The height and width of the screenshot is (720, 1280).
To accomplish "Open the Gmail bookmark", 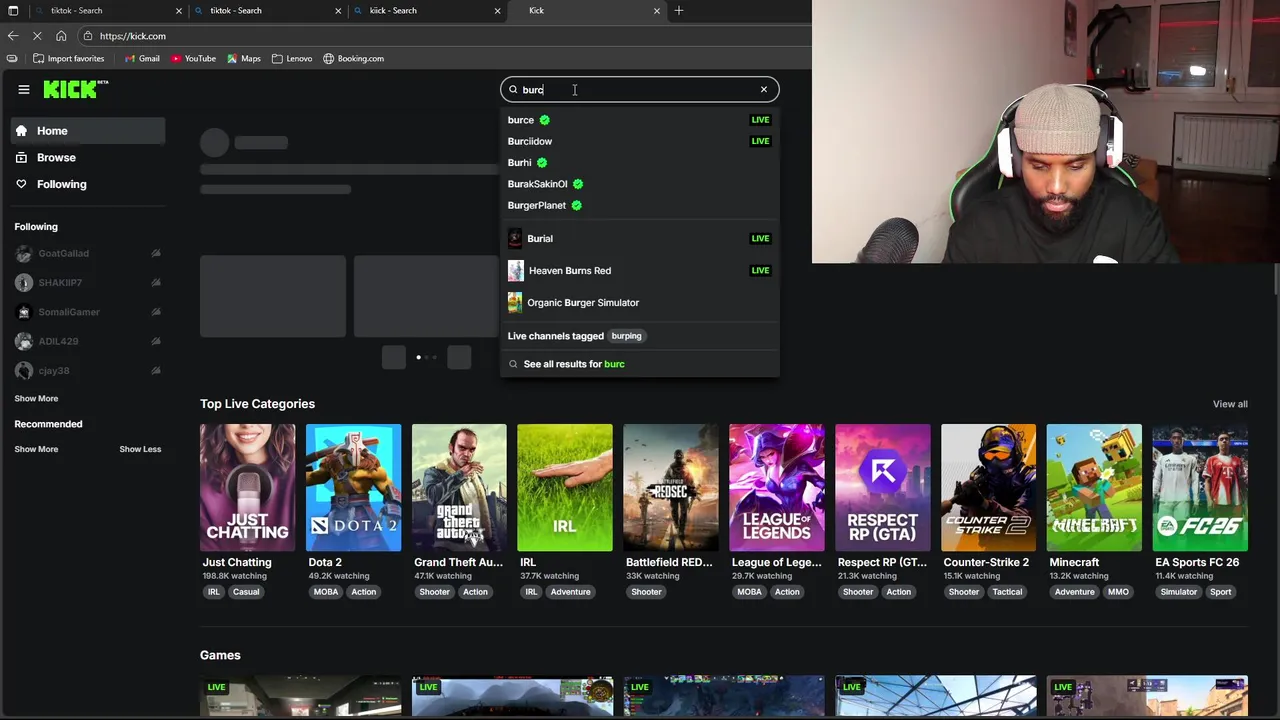I will point(142,58).
